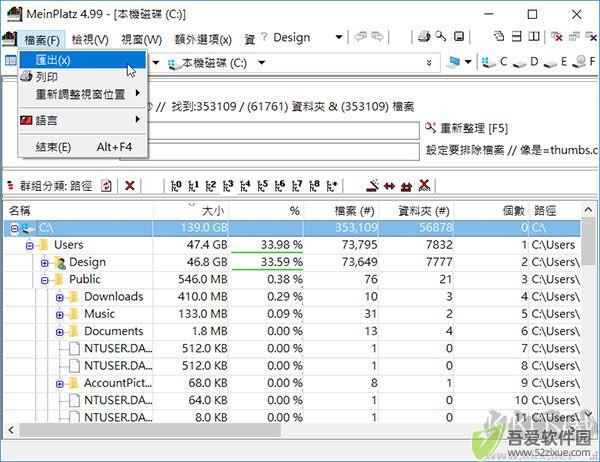600x462 pixels.
Task: Click the red double-arrow width icon
Action: (389, 186)
